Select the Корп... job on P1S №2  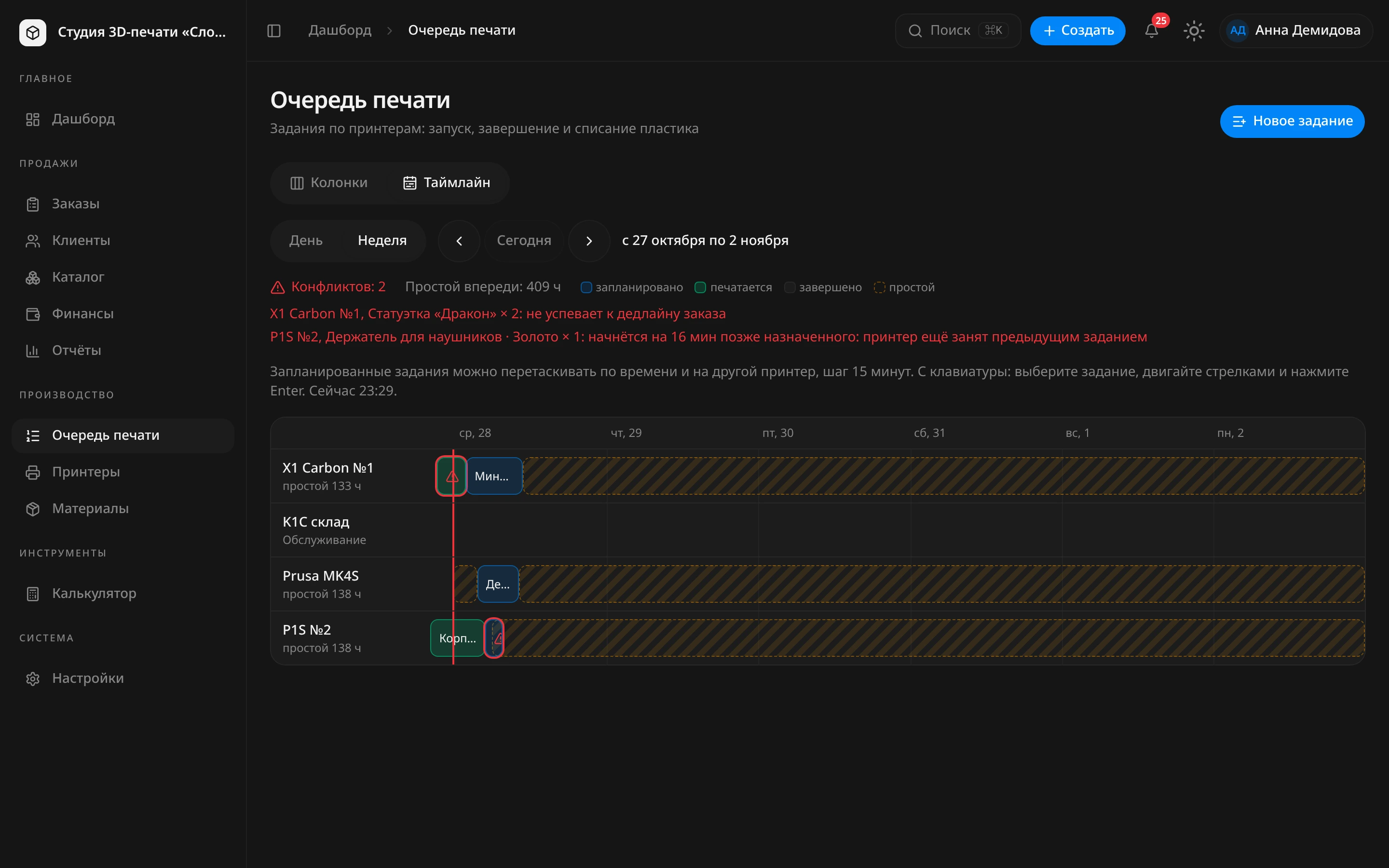click(457, 638)
